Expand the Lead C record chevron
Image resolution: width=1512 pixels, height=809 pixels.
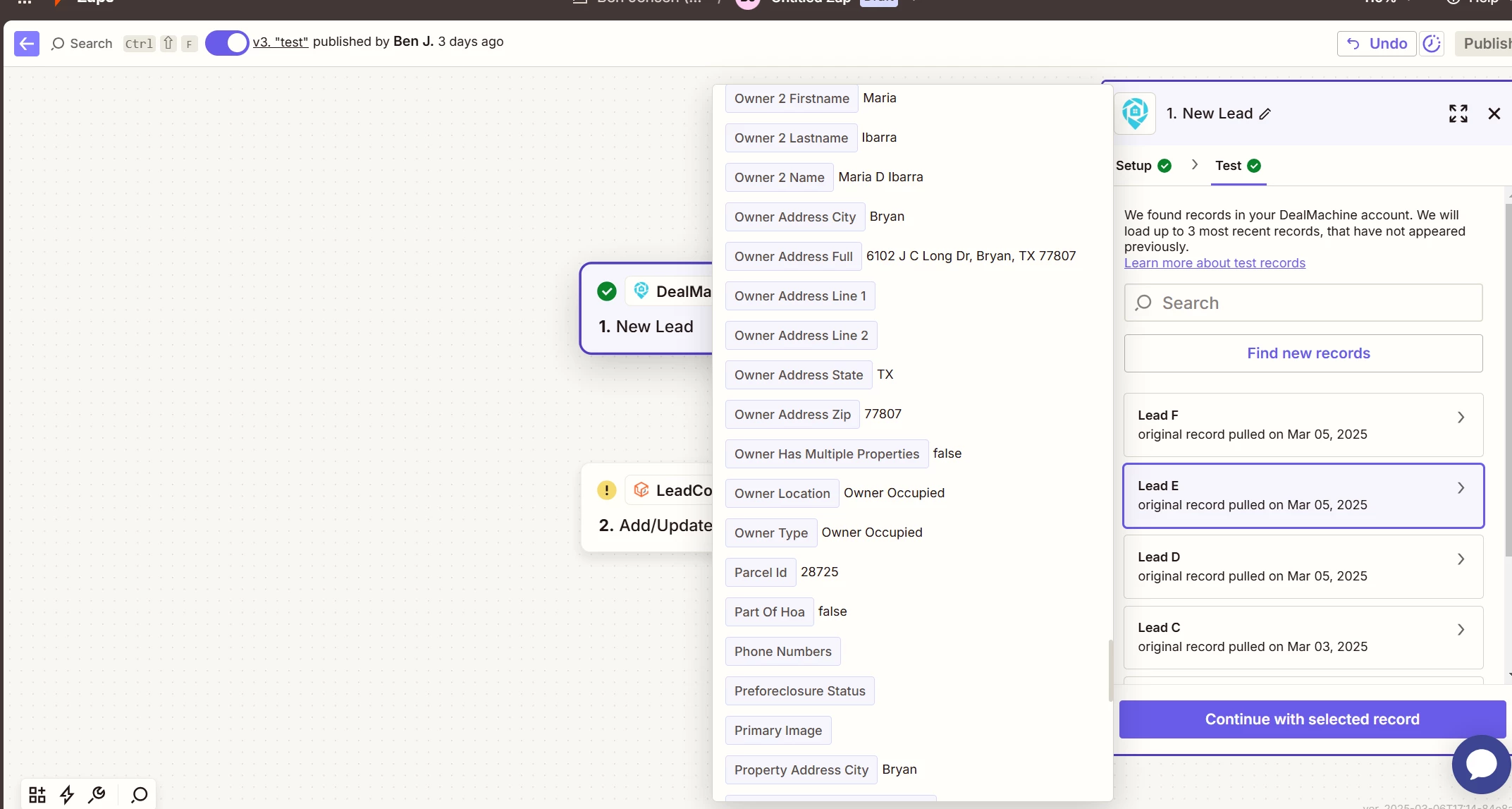coord(1461,630)
